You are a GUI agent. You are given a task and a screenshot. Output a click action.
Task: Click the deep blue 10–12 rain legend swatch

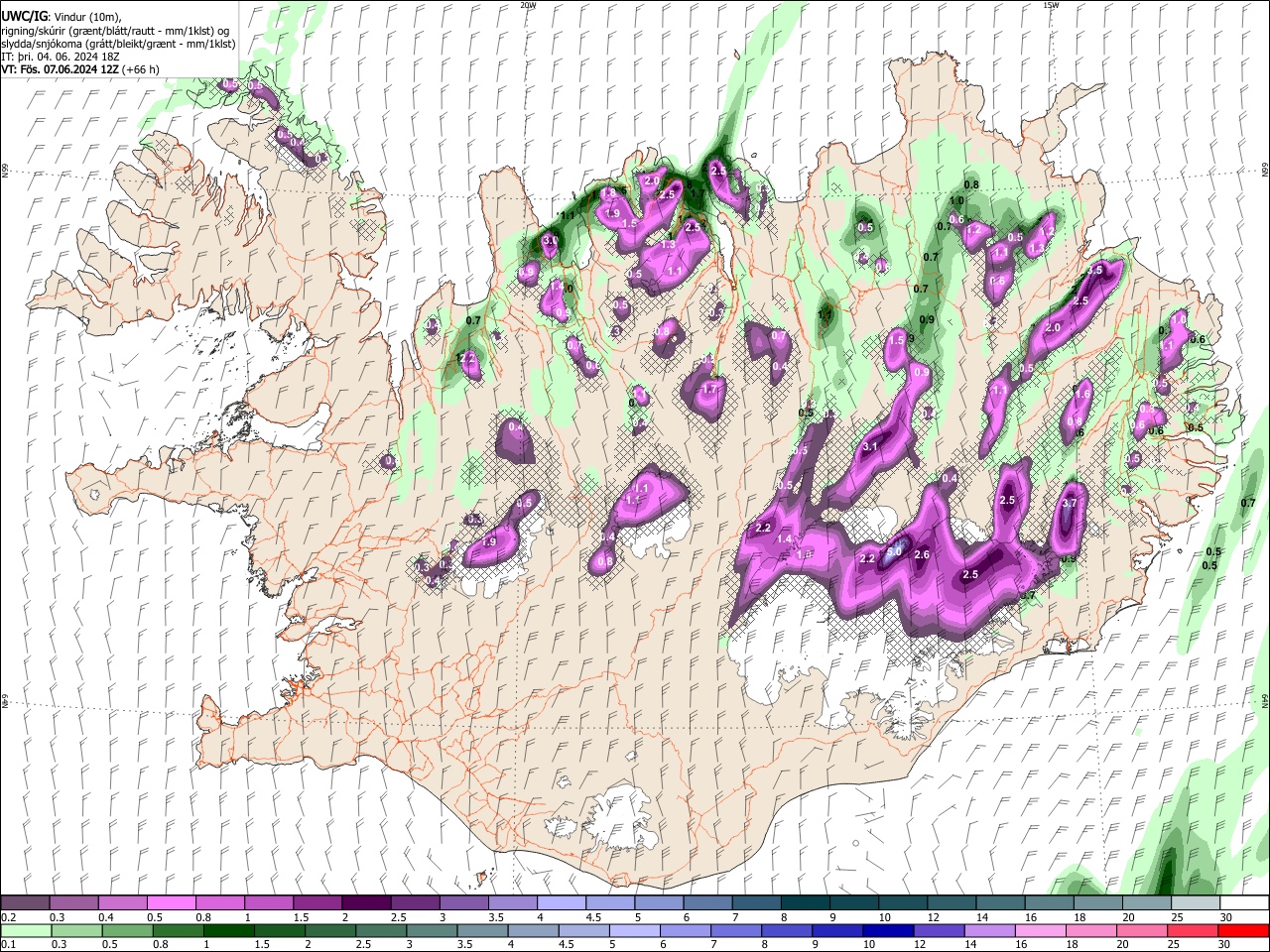pos(886,930)
